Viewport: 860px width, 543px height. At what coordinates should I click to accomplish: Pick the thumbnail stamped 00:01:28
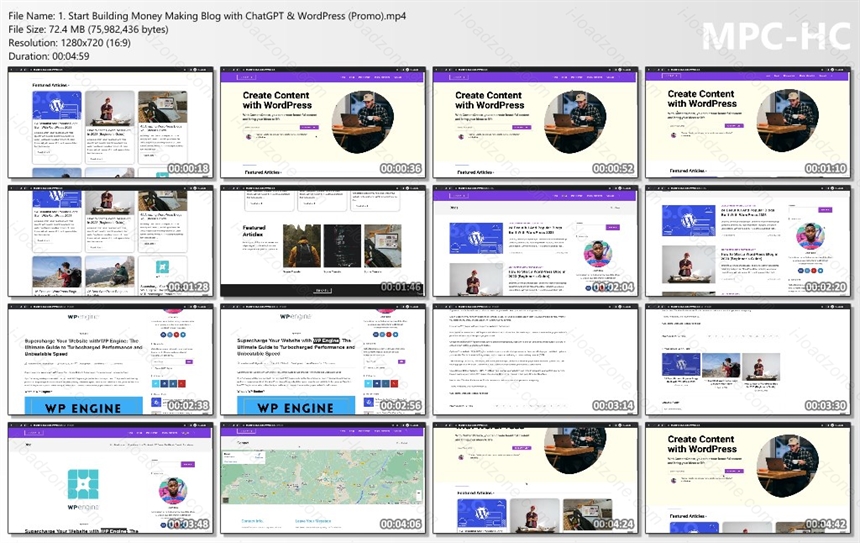(x=111, y=241)
